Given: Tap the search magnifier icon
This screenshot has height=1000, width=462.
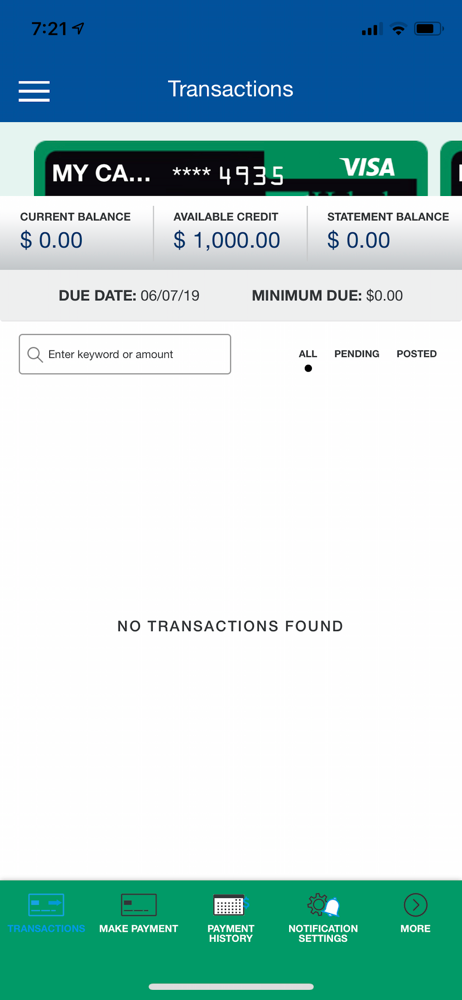Looking at the screenshot, I should pos(35,355).
